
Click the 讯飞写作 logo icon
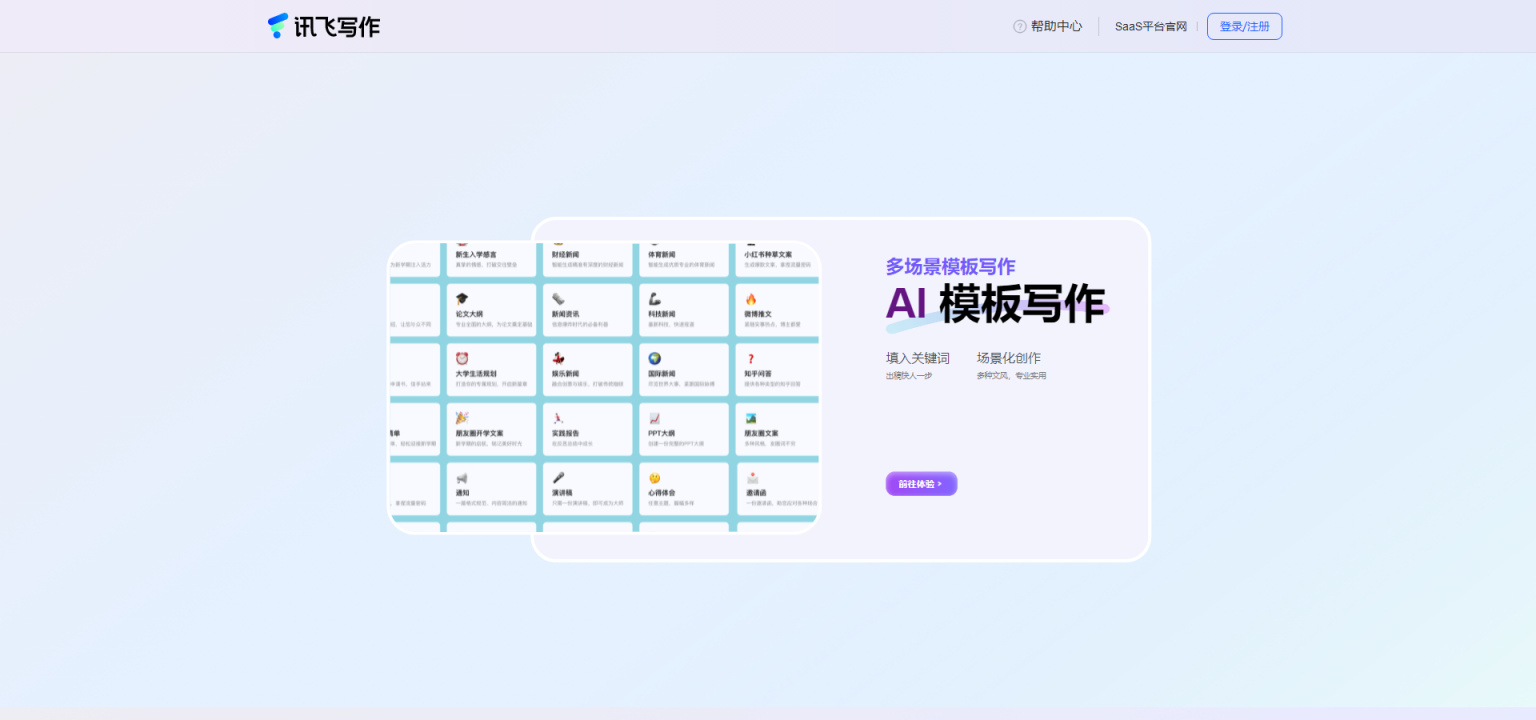click(x=278, y=26)
